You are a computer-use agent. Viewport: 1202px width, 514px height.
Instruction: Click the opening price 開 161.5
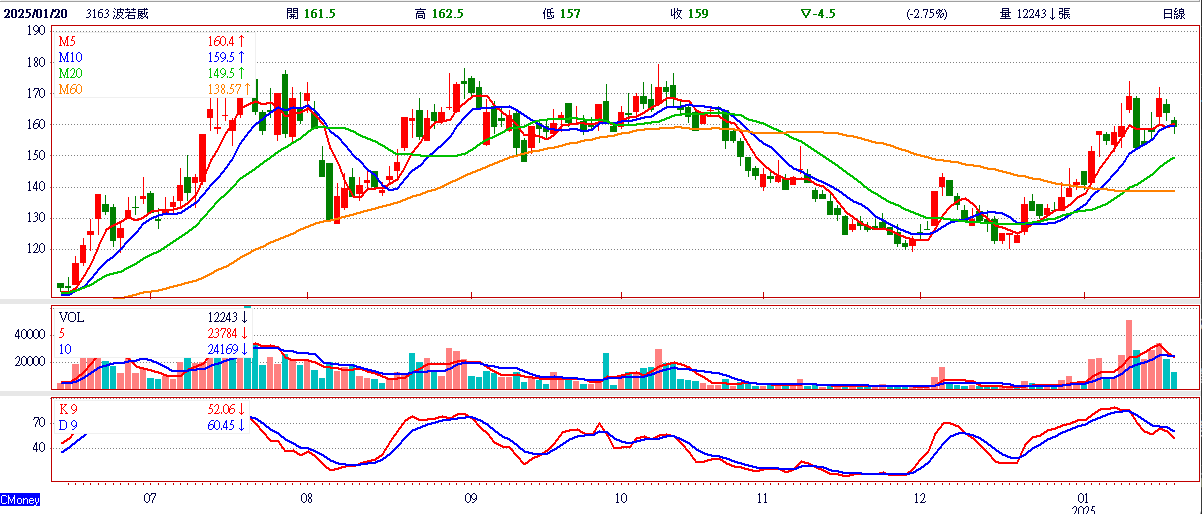coord(310,14)
